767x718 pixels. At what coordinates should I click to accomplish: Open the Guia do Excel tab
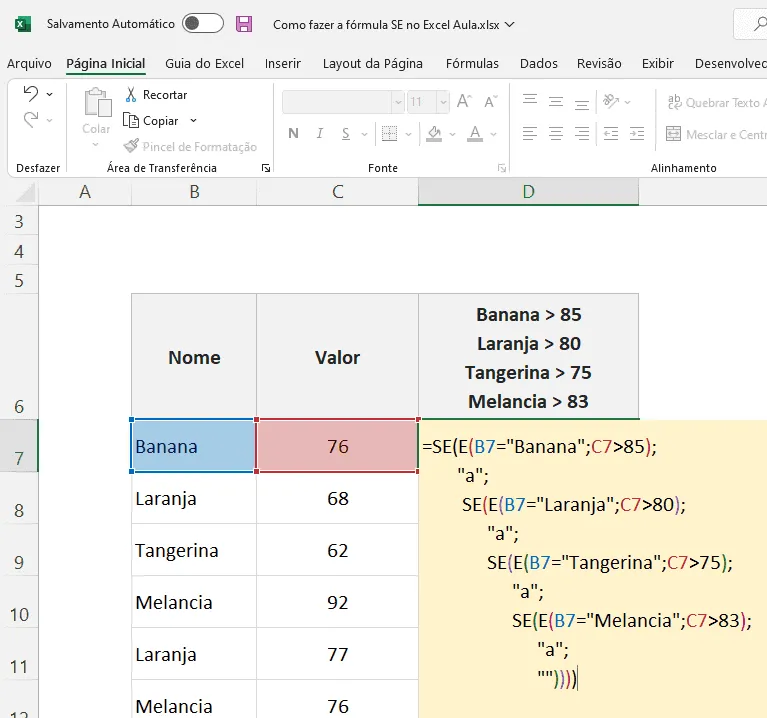coord(204,64)
